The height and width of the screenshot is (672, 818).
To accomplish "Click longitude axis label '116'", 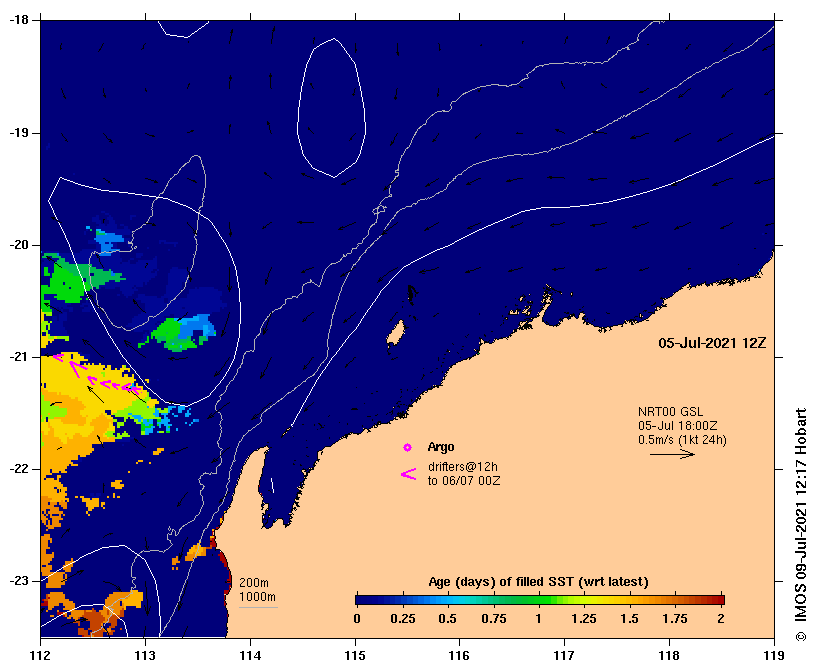I will pyautogui.click(x=460, y=656).
